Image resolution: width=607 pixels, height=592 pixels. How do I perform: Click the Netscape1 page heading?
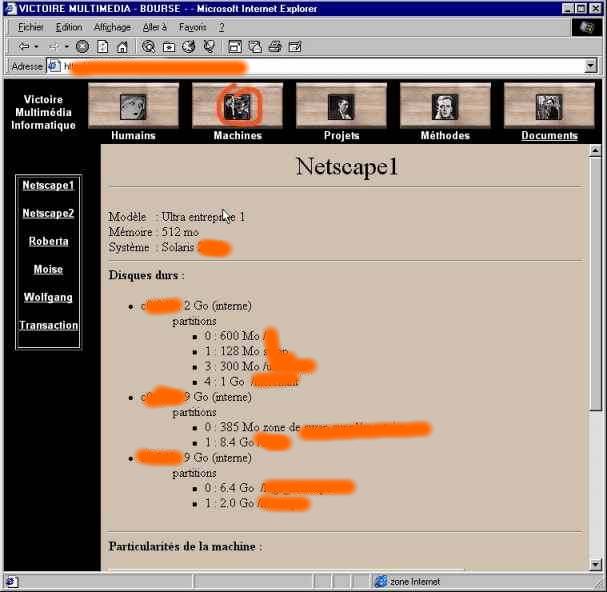[346, 166]
